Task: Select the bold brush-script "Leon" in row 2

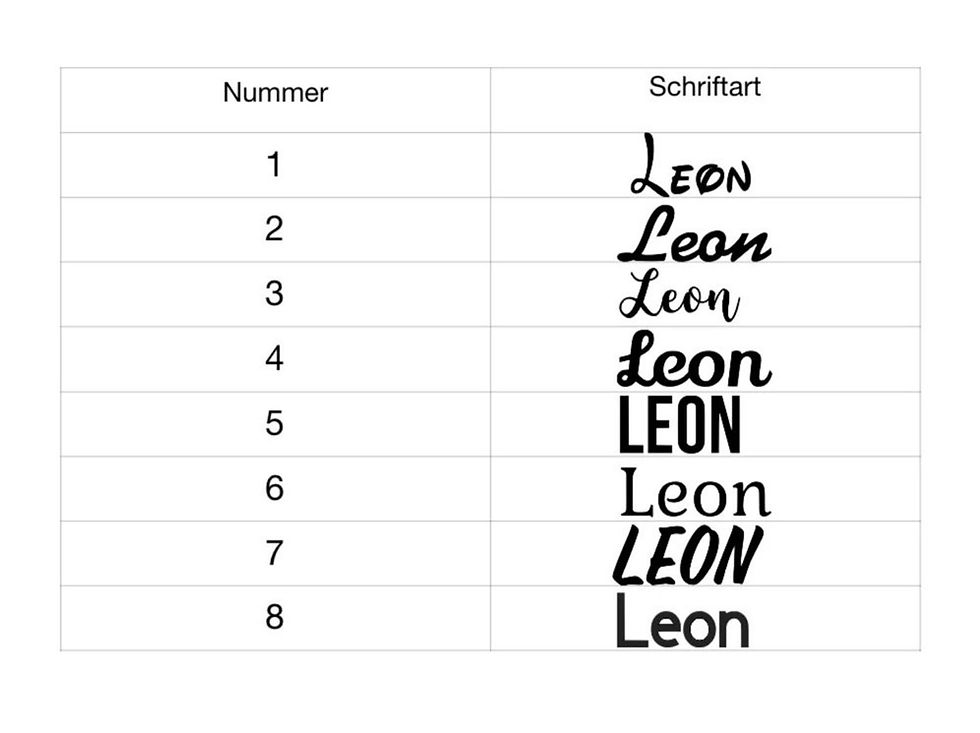Action: pos(694,237)
